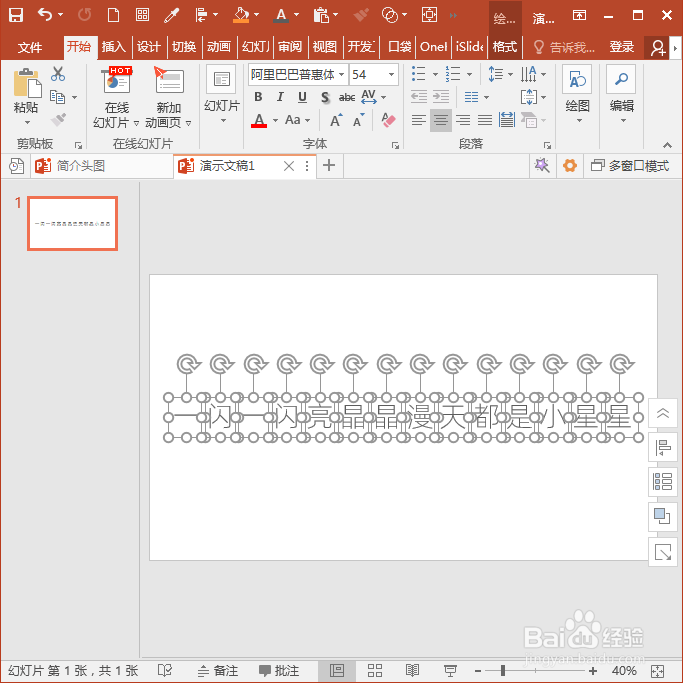Toggle text shadow (S)
683x683 pixels.
tap(325, 97)
